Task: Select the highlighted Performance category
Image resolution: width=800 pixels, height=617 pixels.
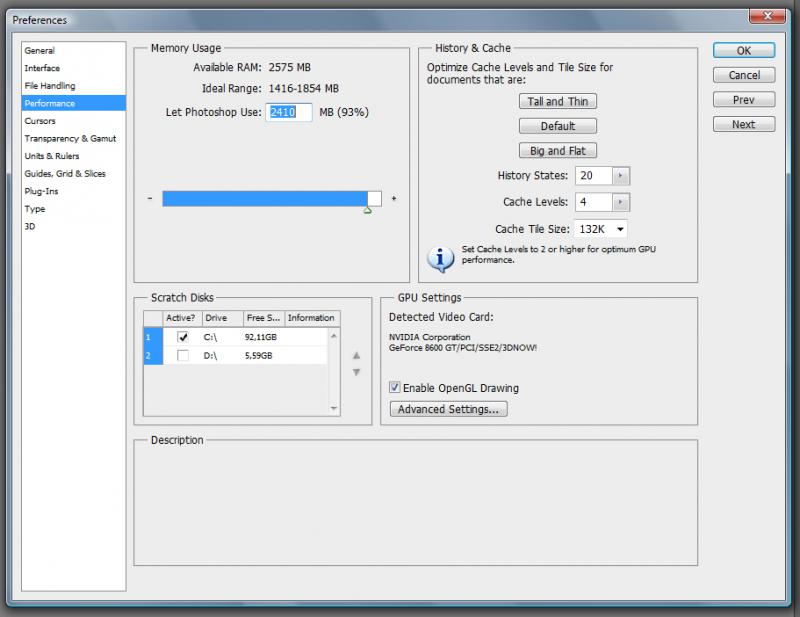Action: 73,103
